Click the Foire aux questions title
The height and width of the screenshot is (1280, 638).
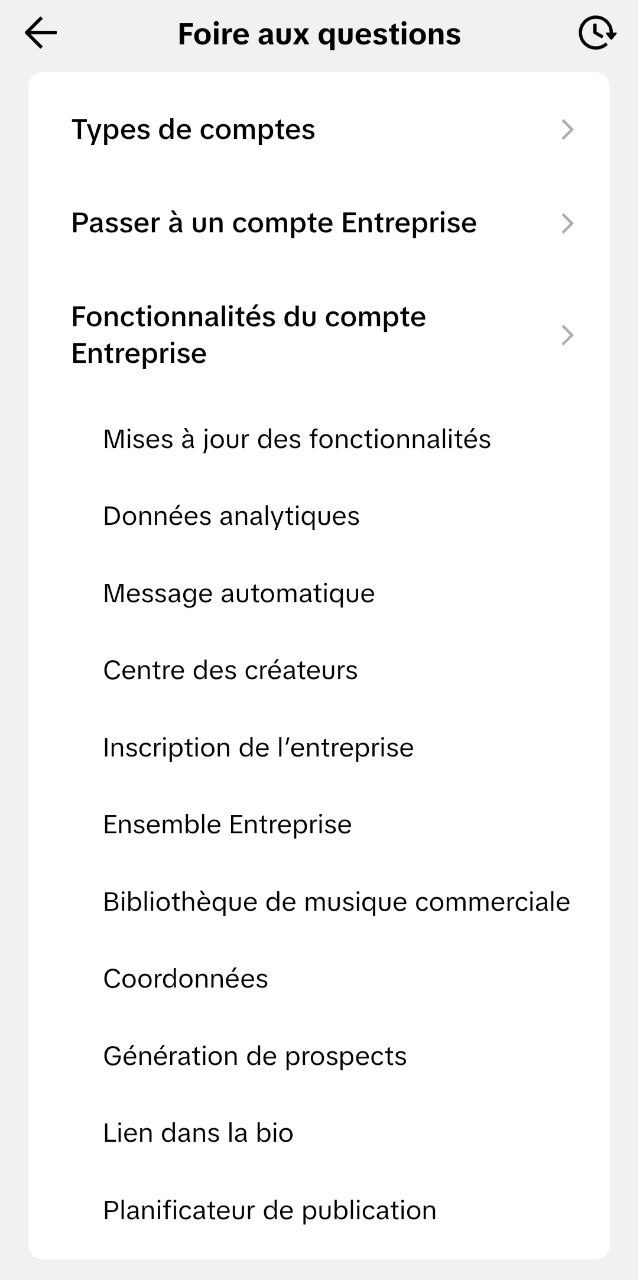[319, 33]
